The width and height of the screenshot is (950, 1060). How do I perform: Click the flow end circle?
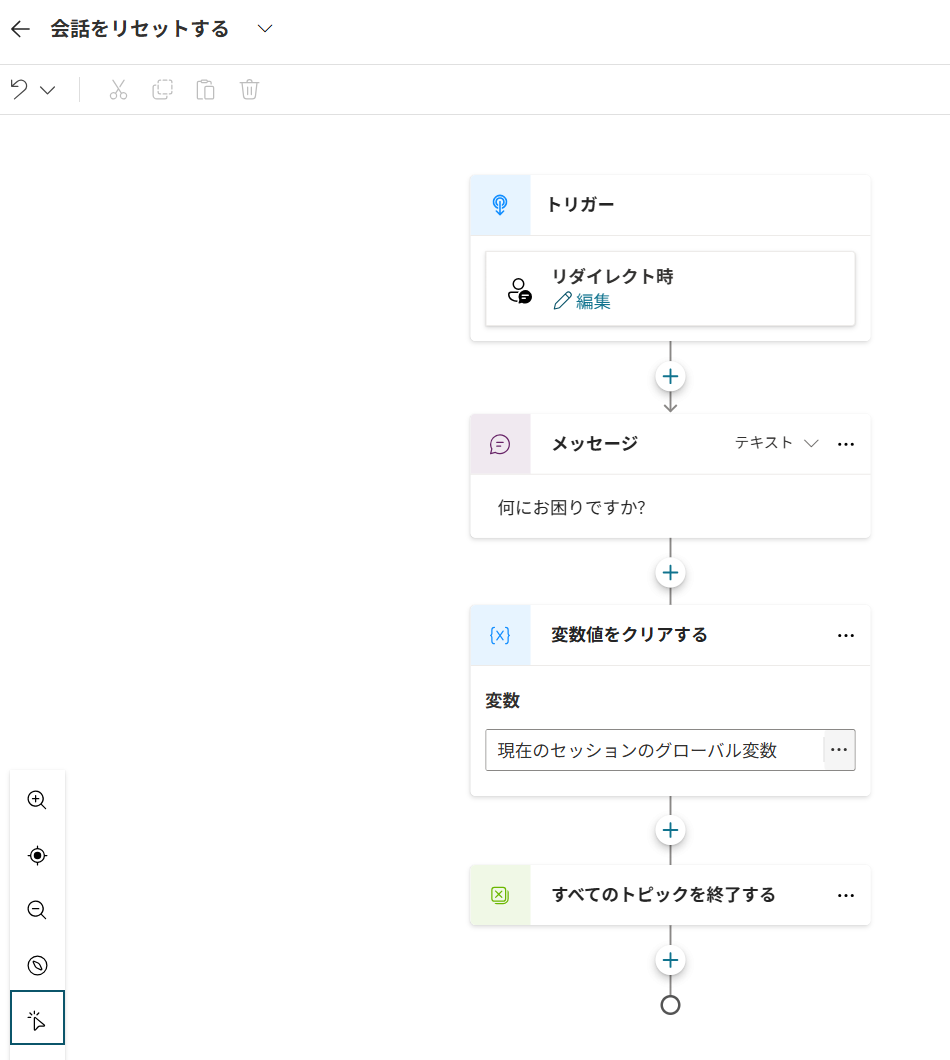pyautogui.click(x=670, y=1005)
